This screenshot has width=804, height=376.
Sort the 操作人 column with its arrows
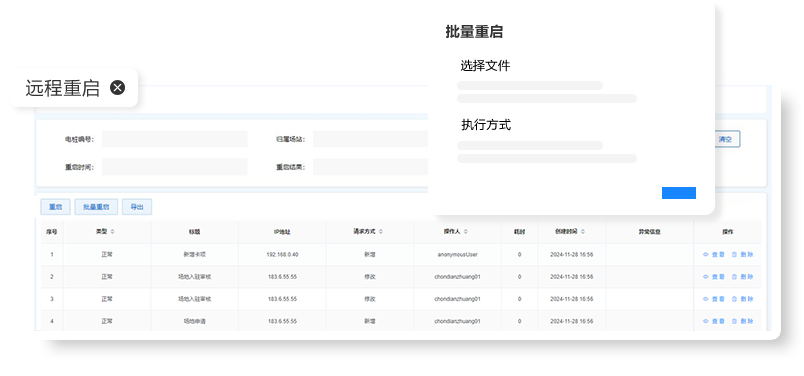(466, 232)
